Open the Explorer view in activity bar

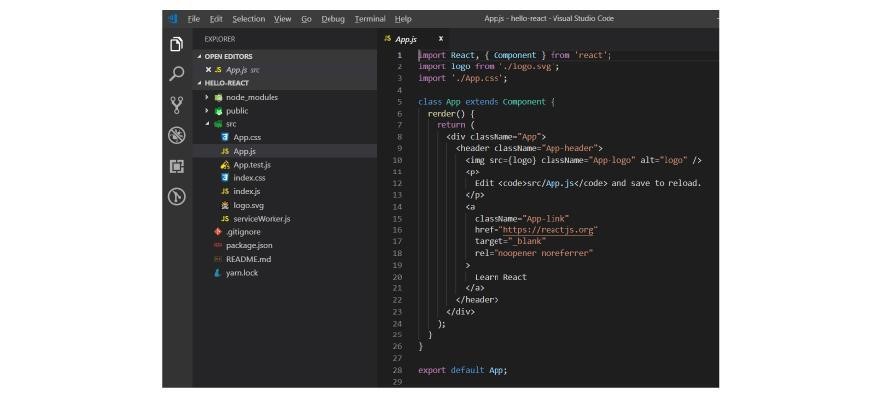pyautogui.click(x=177, y=44)
